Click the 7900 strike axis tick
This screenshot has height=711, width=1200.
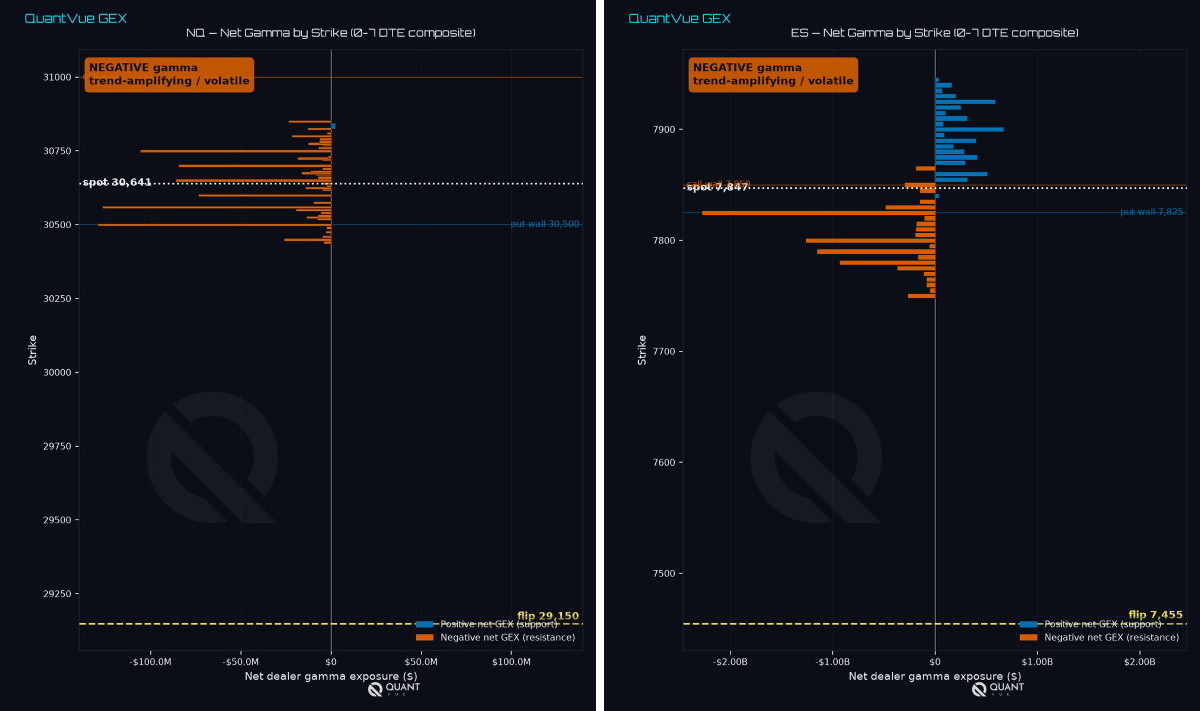click(x=665, y=130)
